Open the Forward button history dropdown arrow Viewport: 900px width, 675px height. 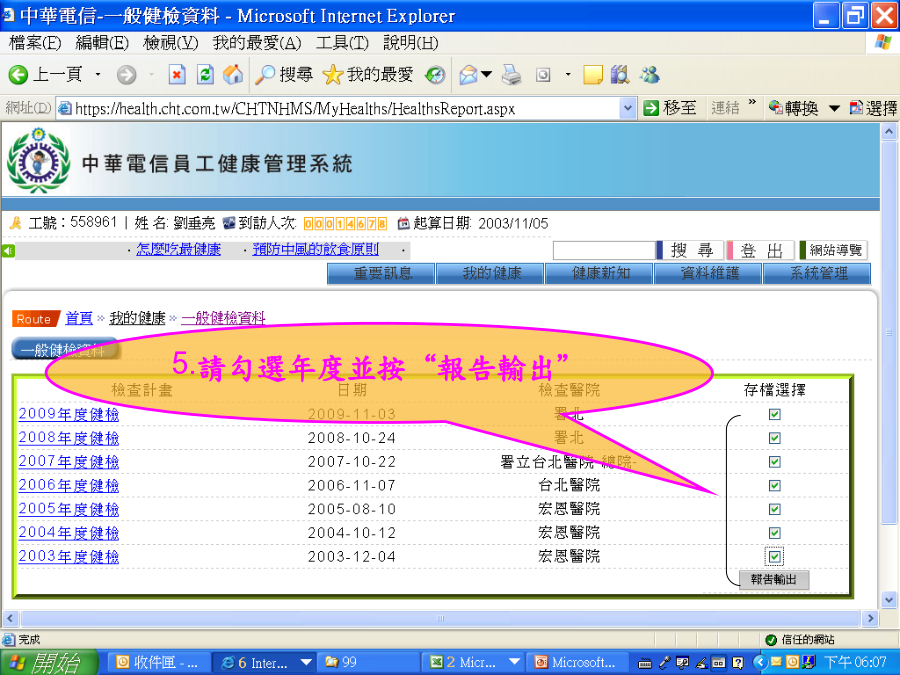click(152, 75)
